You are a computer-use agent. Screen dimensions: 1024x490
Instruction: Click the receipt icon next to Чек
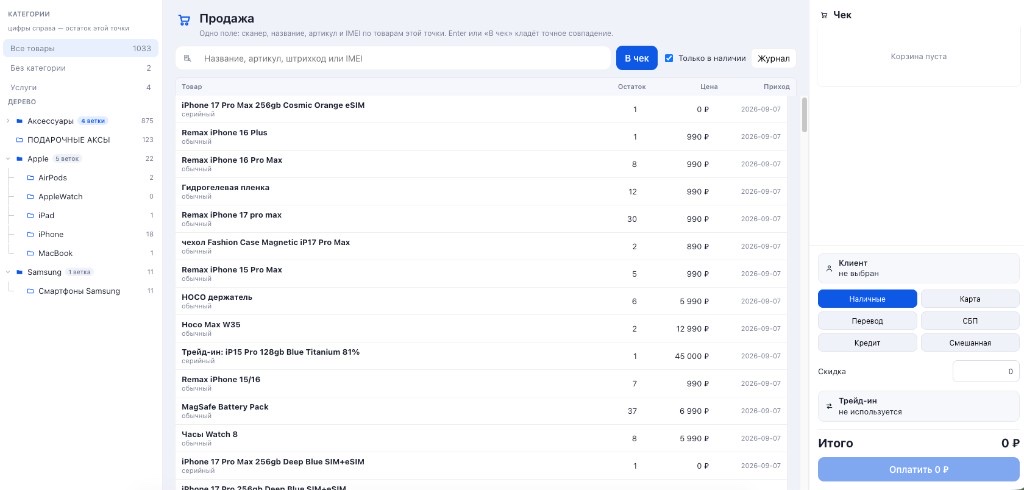824,15
